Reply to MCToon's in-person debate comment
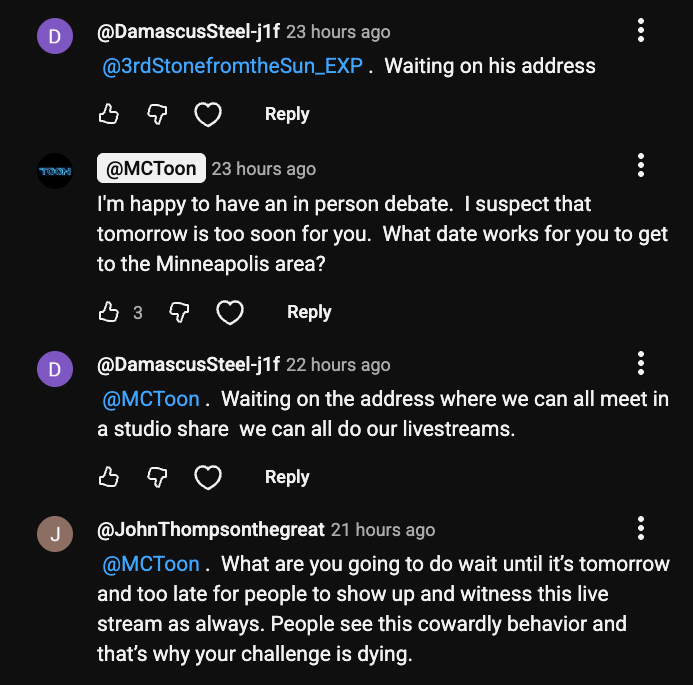Image resolution: width=693 pixels, height=685 pixels. tap(309, 313)
